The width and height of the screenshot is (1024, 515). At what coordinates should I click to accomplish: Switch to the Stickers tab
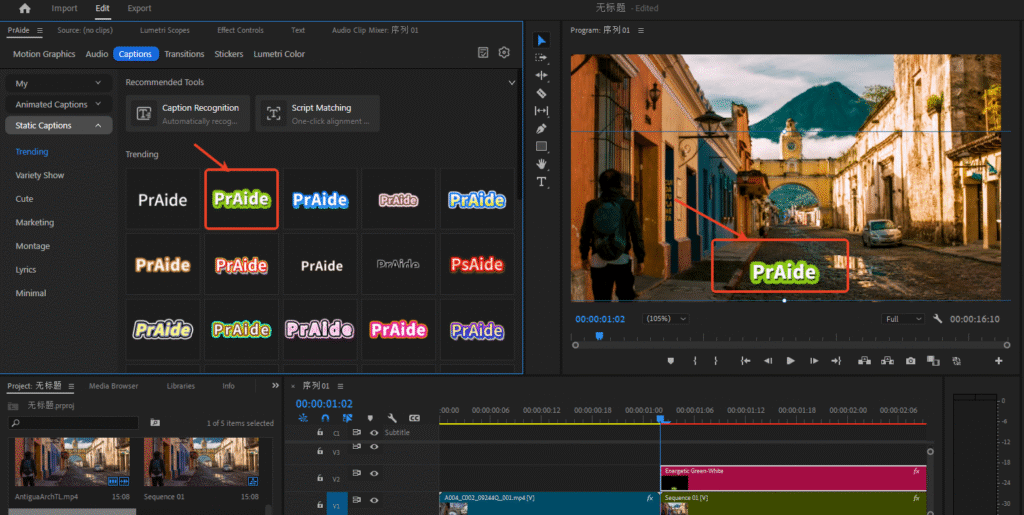[x=228, y=54]
